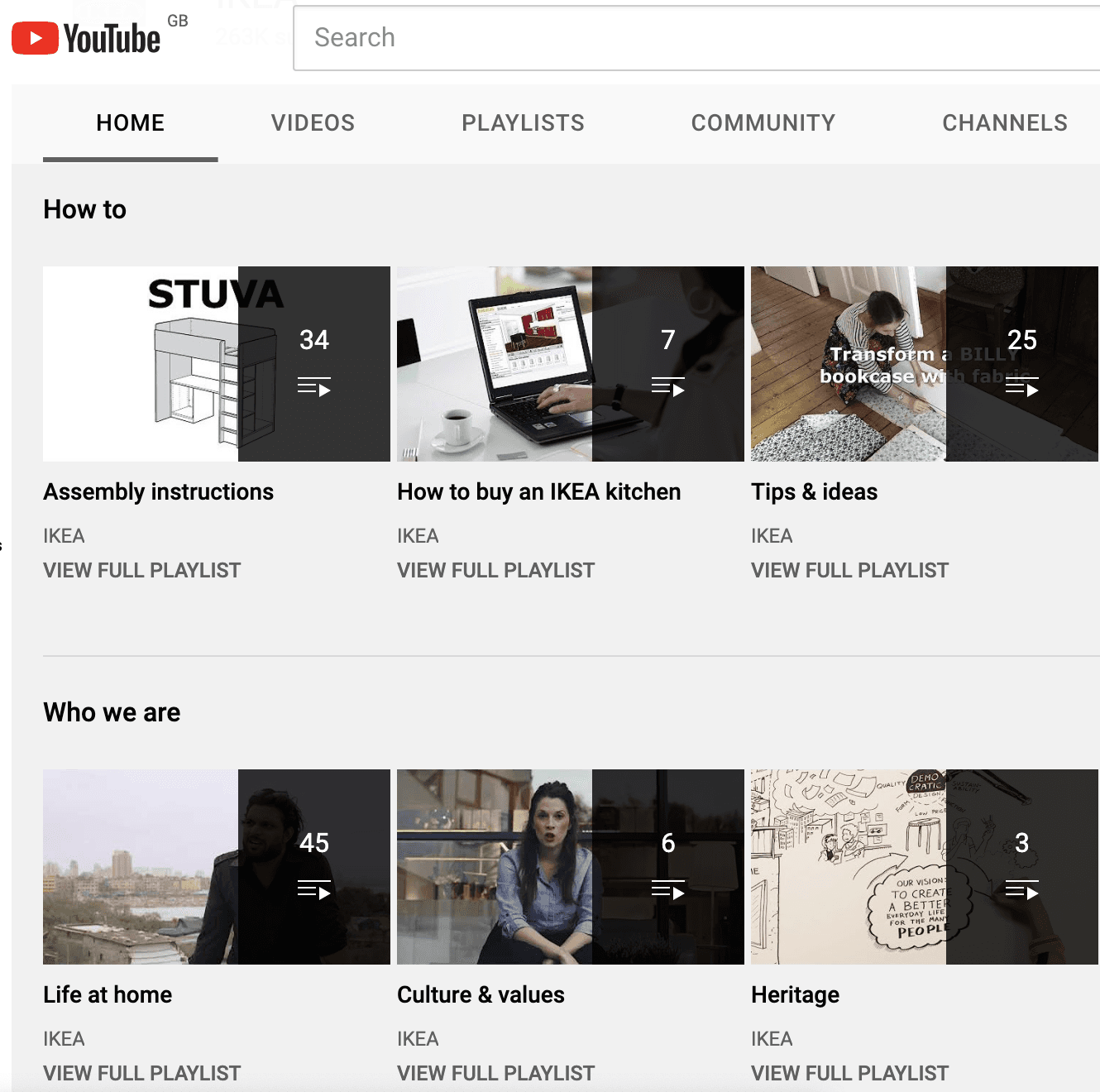Click the Assembly instructions playlist title

[158, 492]
